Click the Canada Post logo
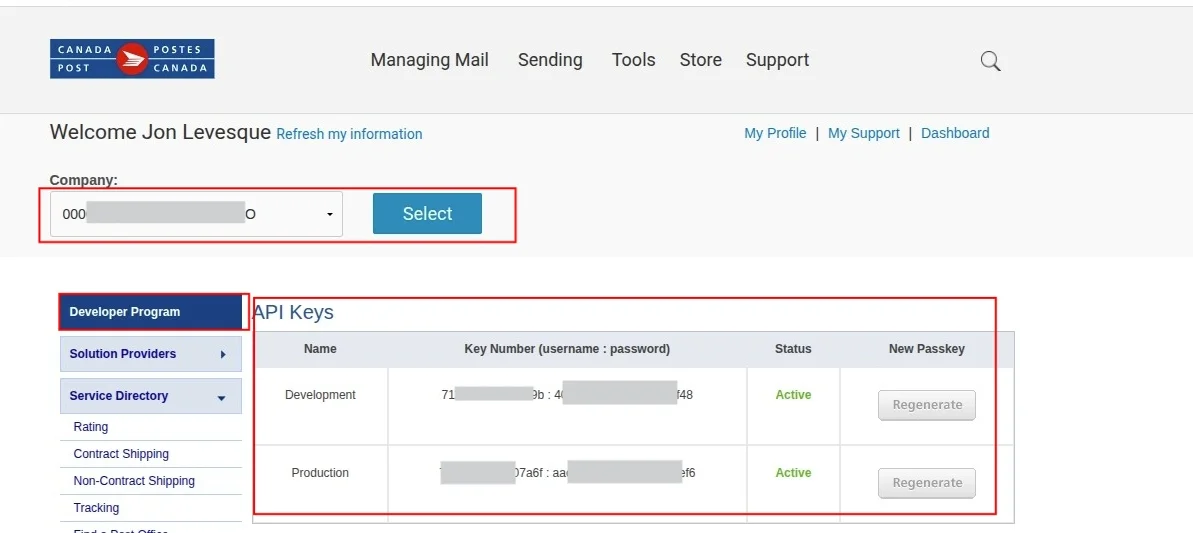The width and height of the screenshot is (1193, 533). click(x=132, y=59)
